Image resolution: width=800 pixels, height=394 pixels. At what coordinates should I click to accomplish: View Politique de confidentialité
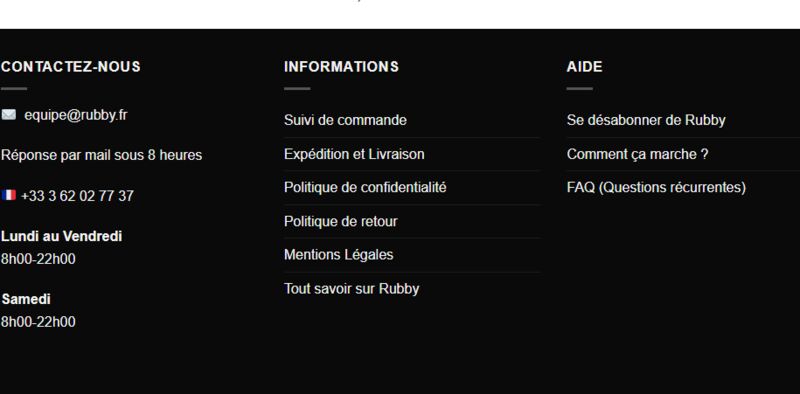(365, 187)
